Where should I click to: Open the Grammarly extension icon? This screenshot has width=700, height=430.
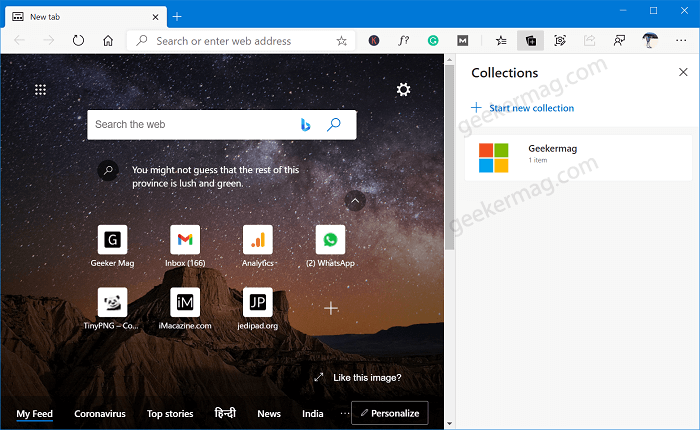pos(433,41)
